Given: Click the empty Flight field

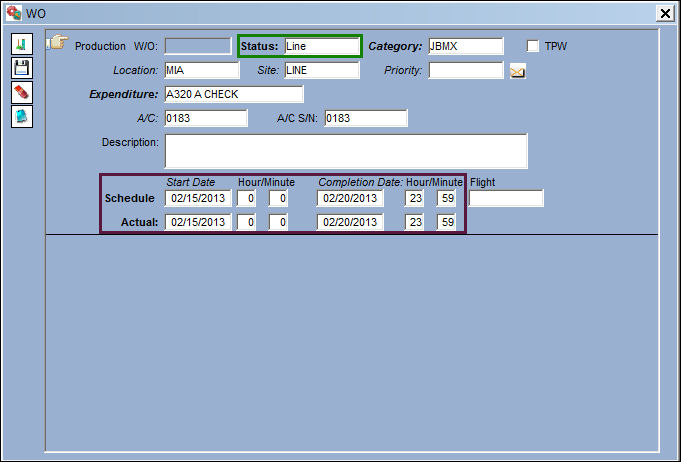Looking at the screenshot, I should click(506, 198).
